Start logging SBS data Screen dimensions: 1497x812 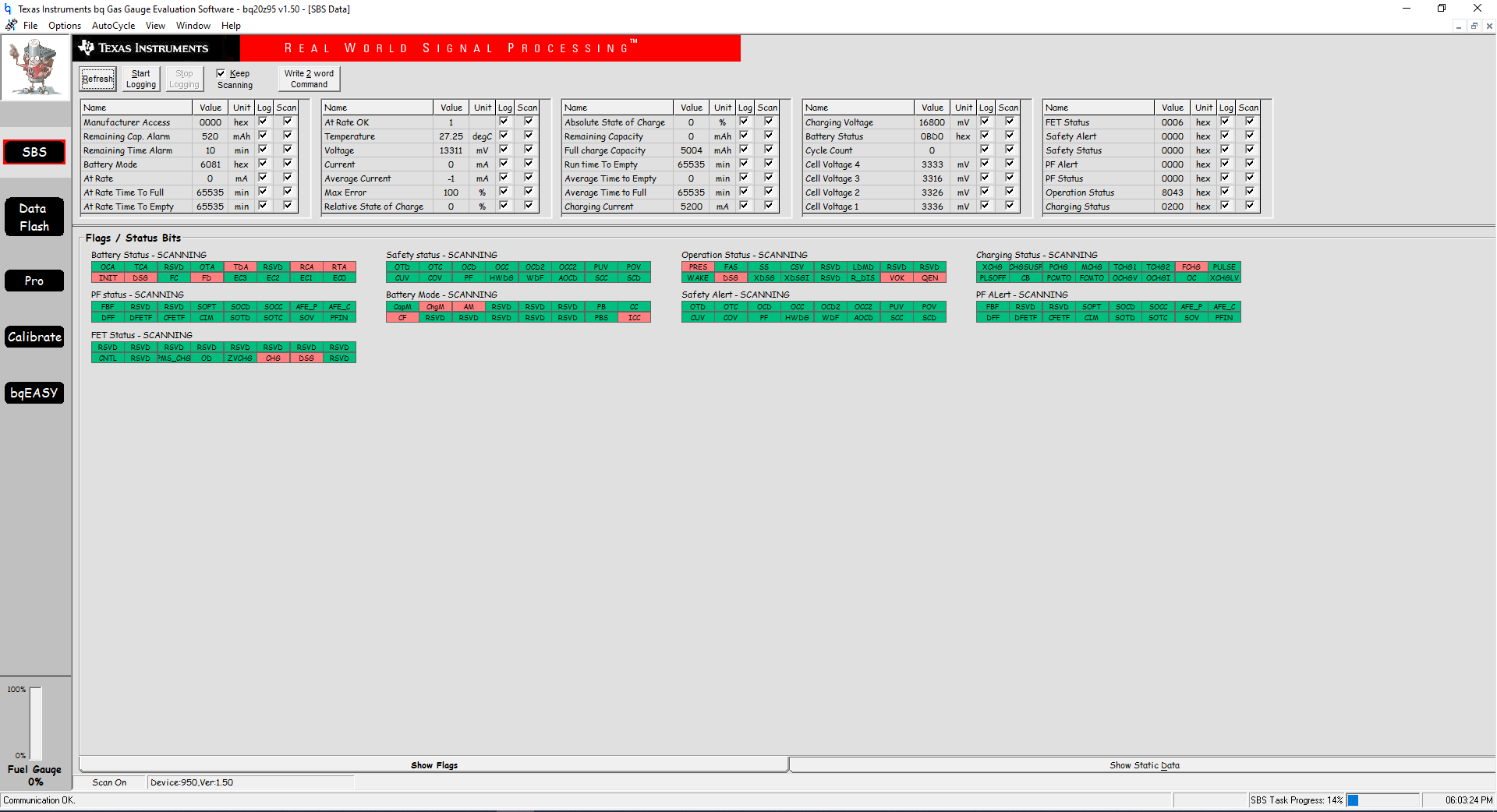coord(141,79)
